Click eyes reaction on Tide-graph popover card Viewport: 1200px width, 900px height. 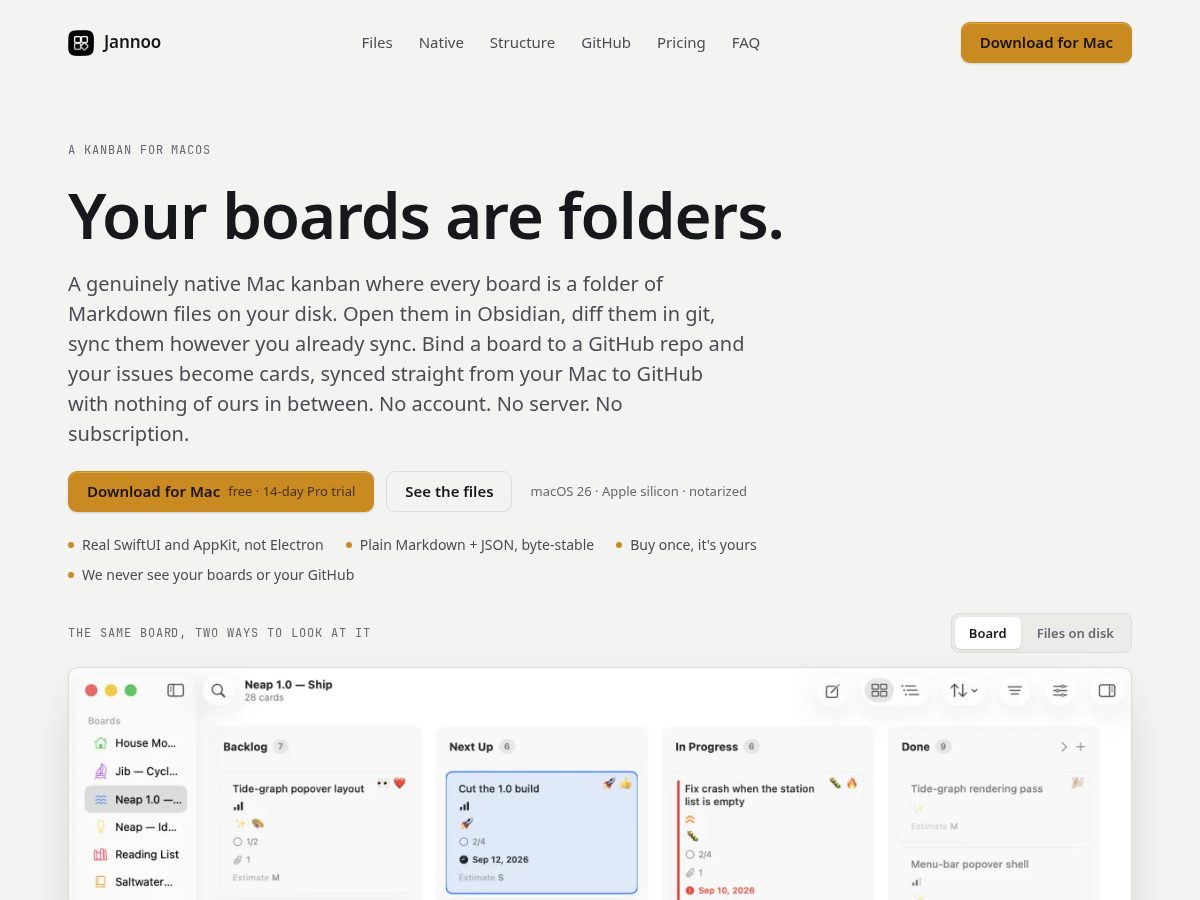[383, 783]
